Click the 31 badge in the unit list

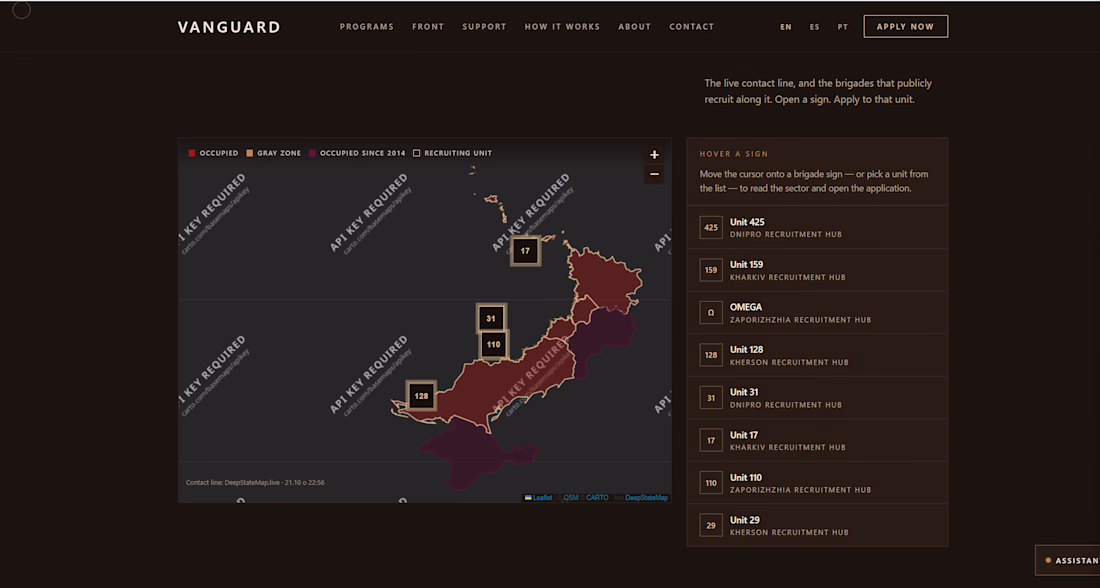(711, 398)
